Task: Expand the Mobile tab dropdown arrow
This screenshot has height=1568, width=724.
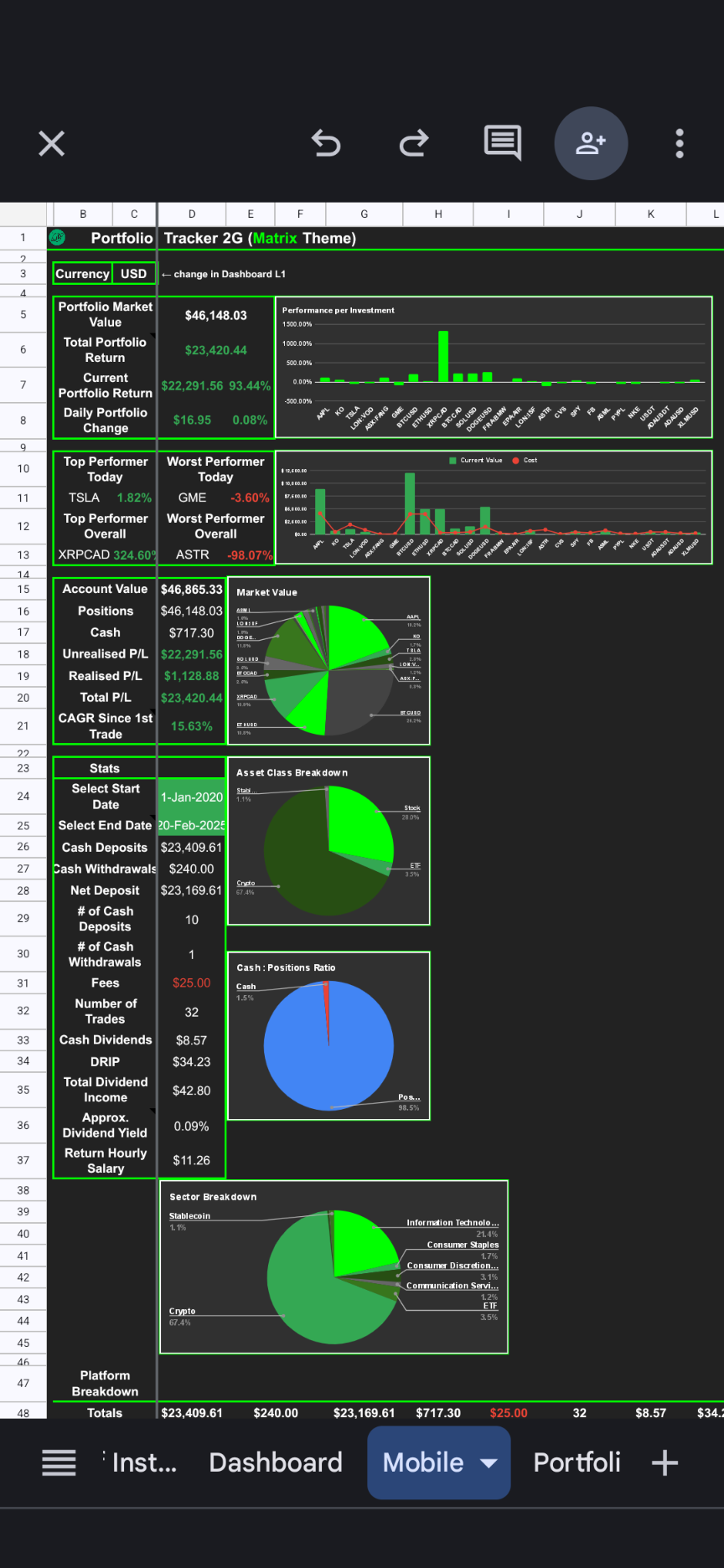Action: click(489, 1463)
